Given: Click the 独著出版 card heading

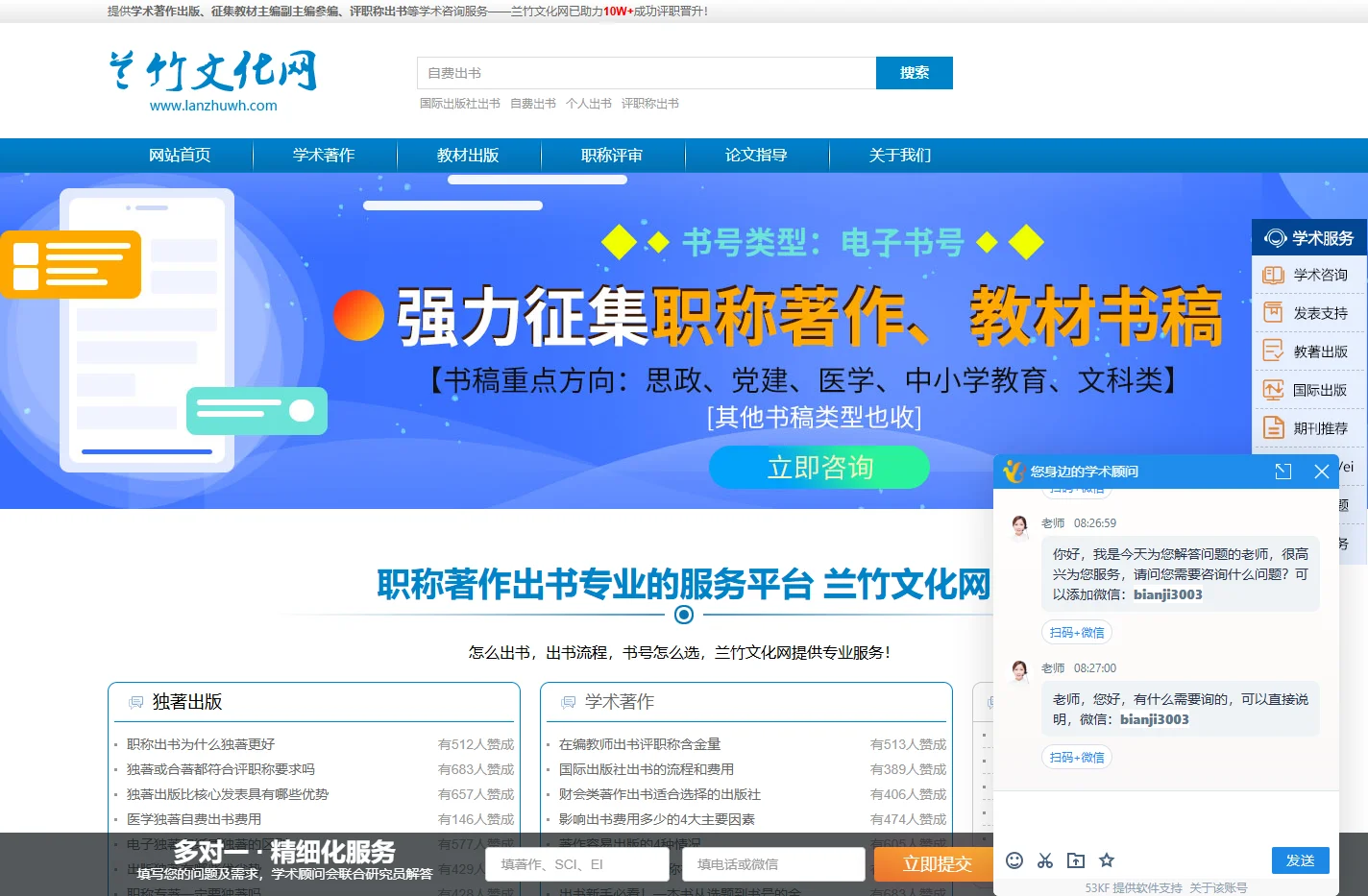Looking at the screenshot, I should click(187, 702).
